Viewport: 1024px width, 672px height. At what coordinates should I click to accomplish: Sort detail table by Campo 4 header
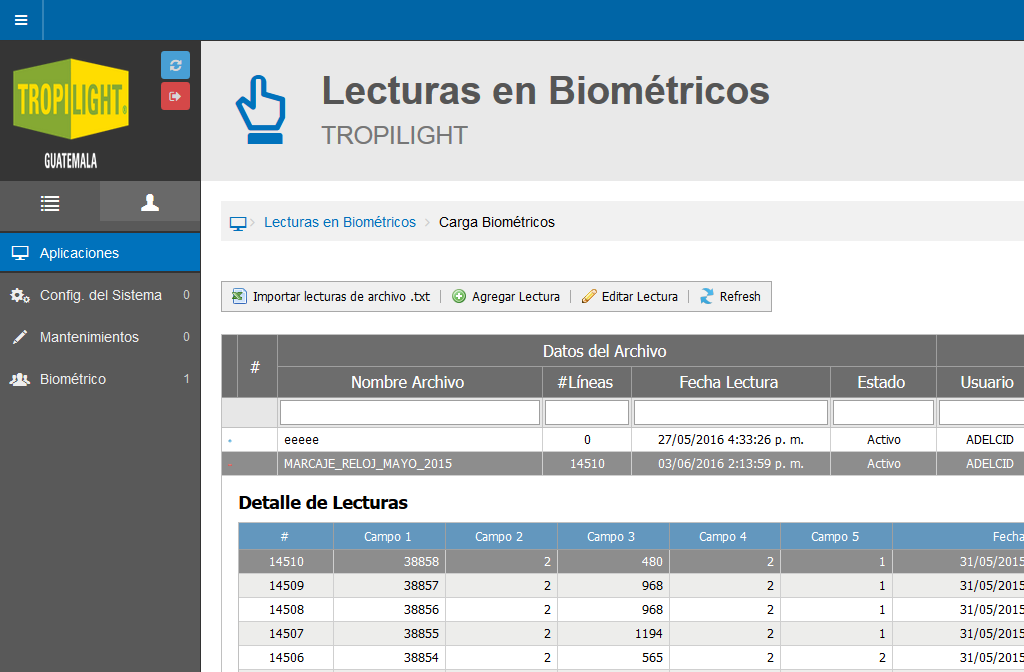(723, 537)
